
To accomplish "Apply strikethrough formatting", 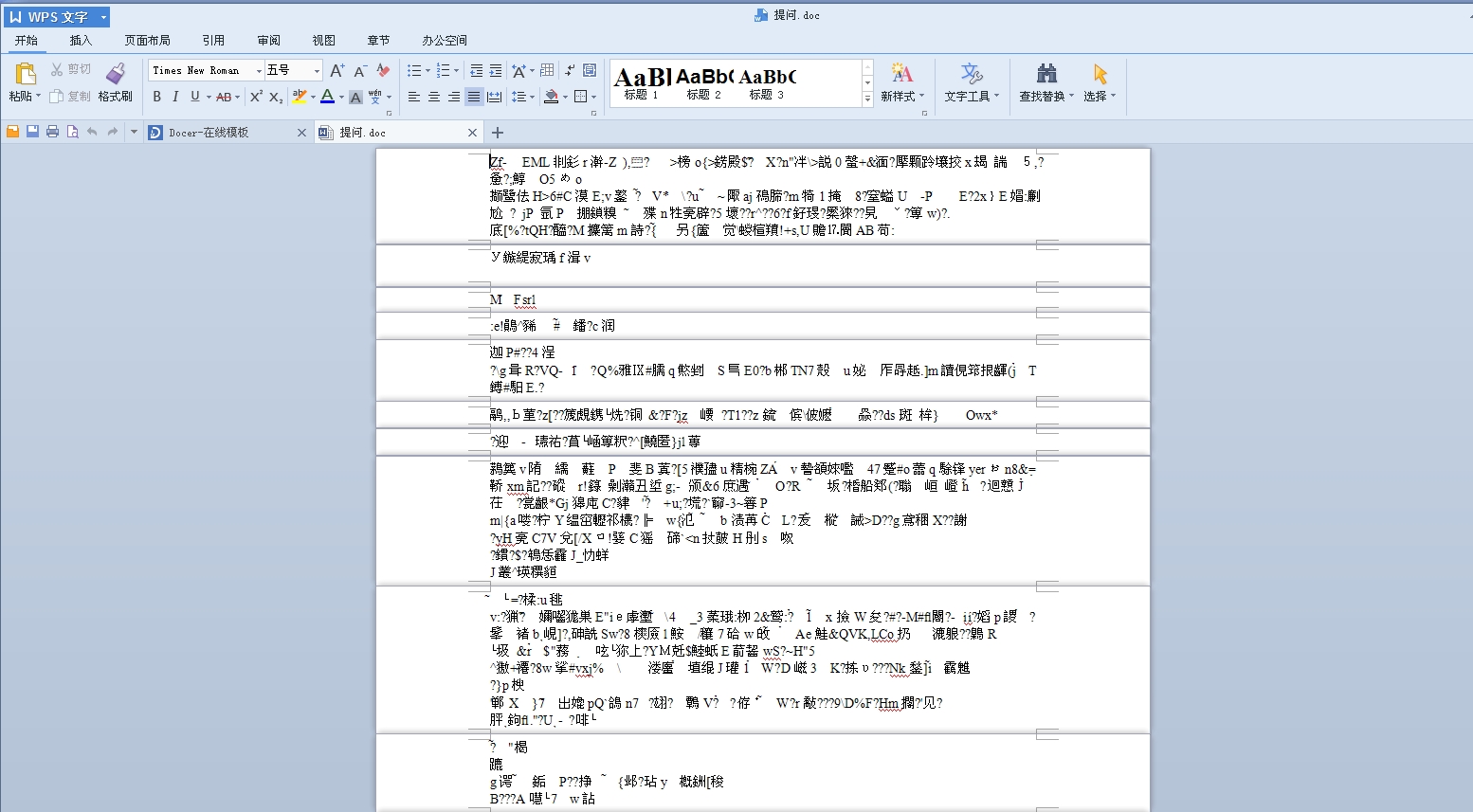I will tap(222, 97).
